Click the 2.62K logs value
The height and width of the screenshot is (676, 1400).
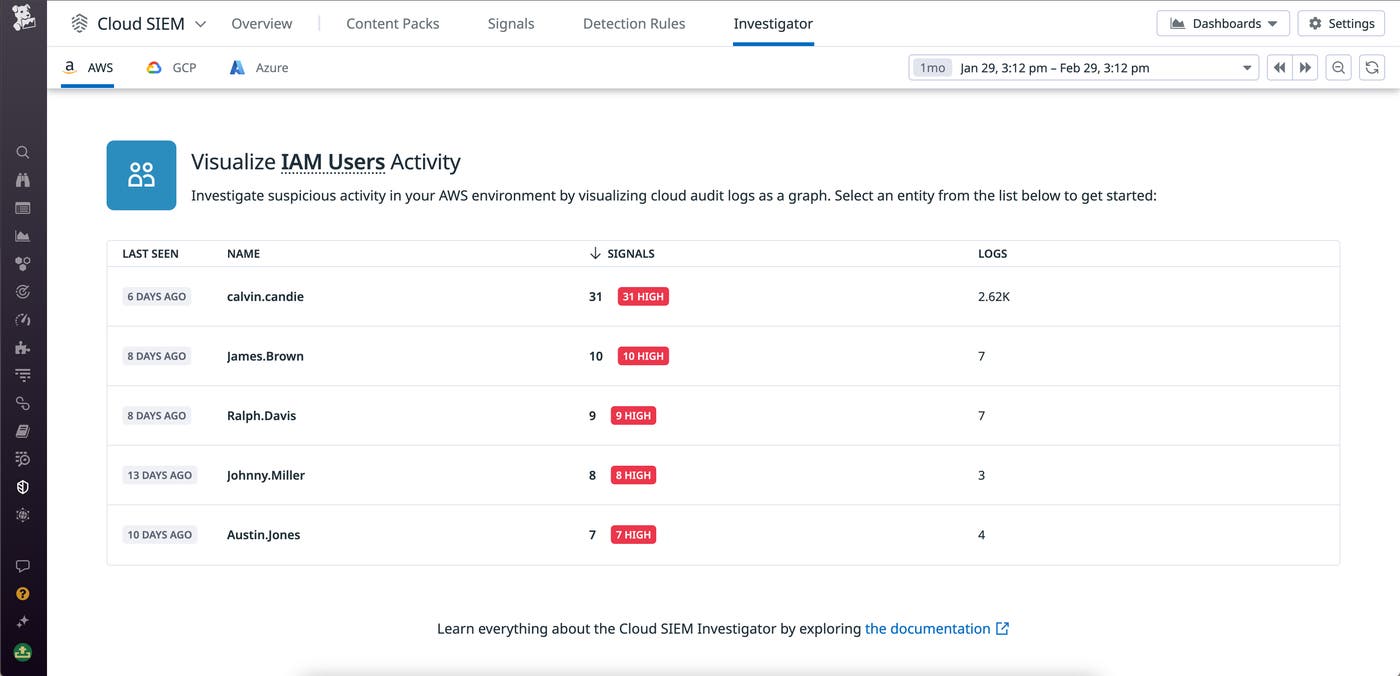point(994,297)
